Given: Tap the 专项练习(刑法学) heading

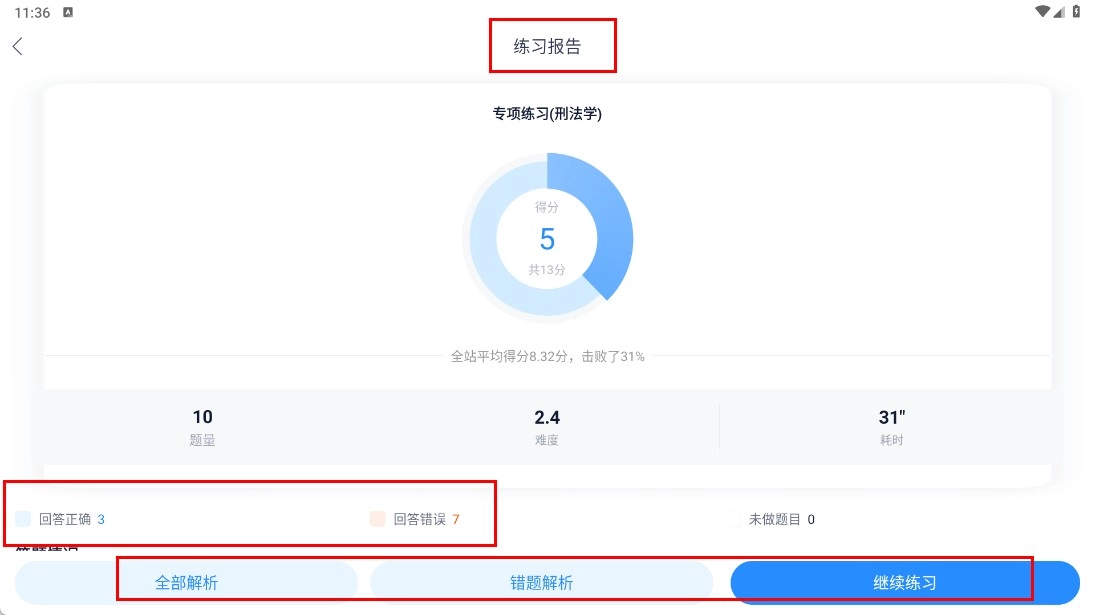Looking at the screenshot, I should click(x=547, y=114).
